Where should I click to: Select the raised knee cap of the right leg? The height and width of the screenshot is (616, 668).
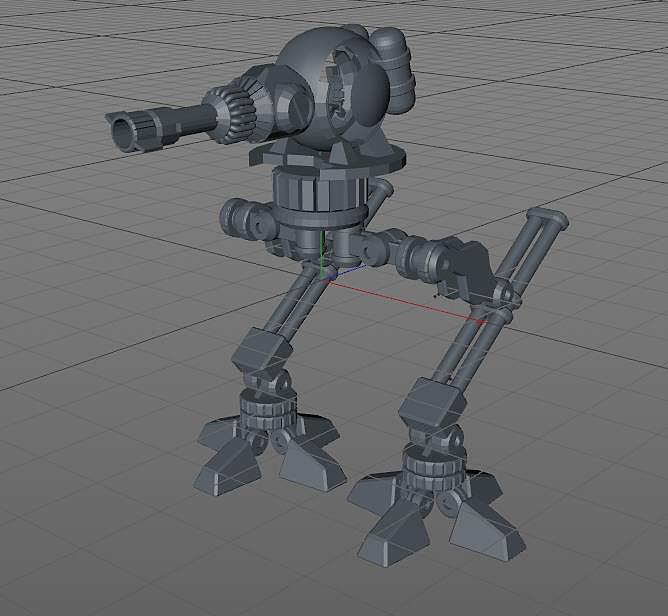548,217
